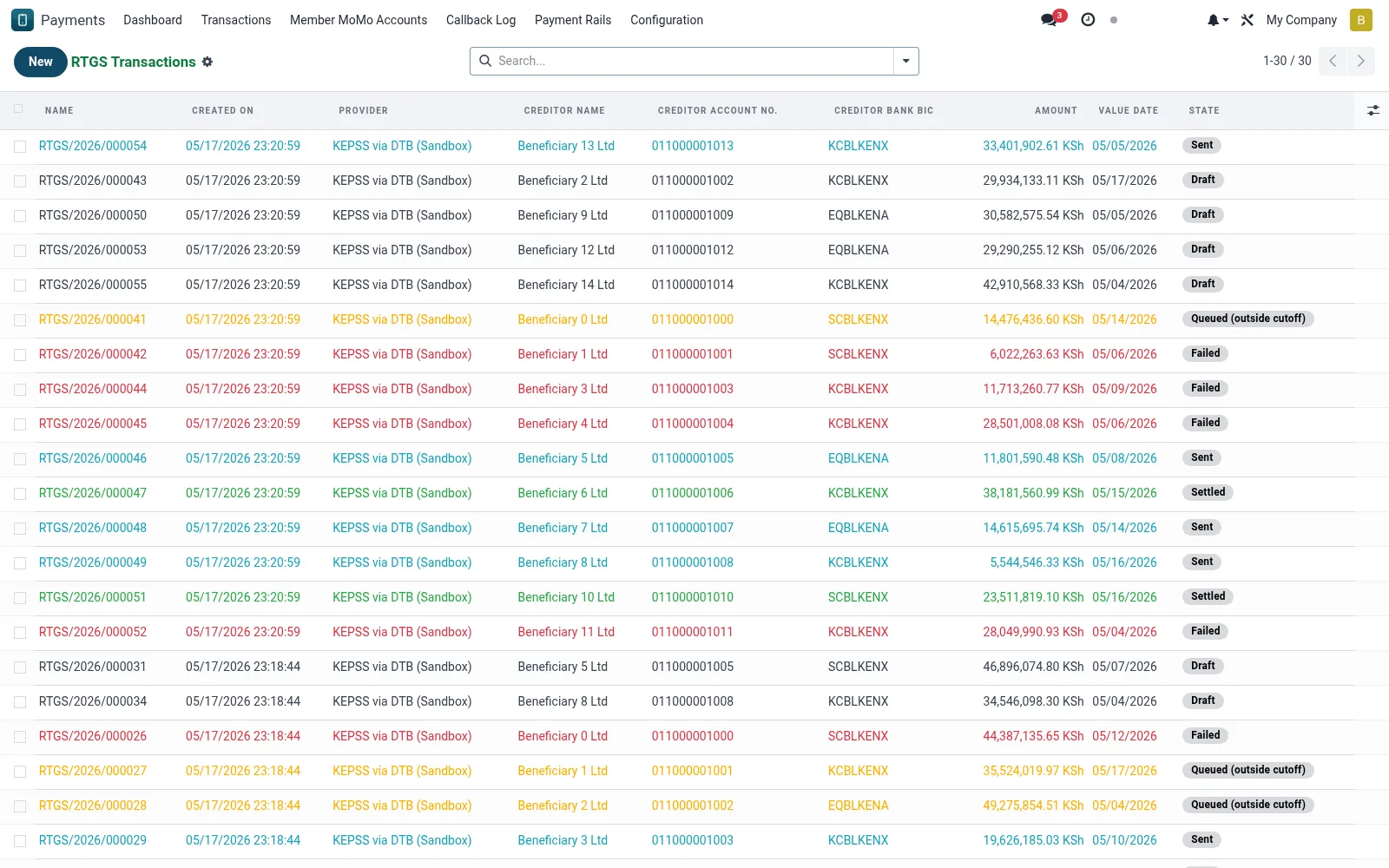The image size is (1389, 868).
Task: Check the row RTGS/2026/000043
Action: pos(20,181)
